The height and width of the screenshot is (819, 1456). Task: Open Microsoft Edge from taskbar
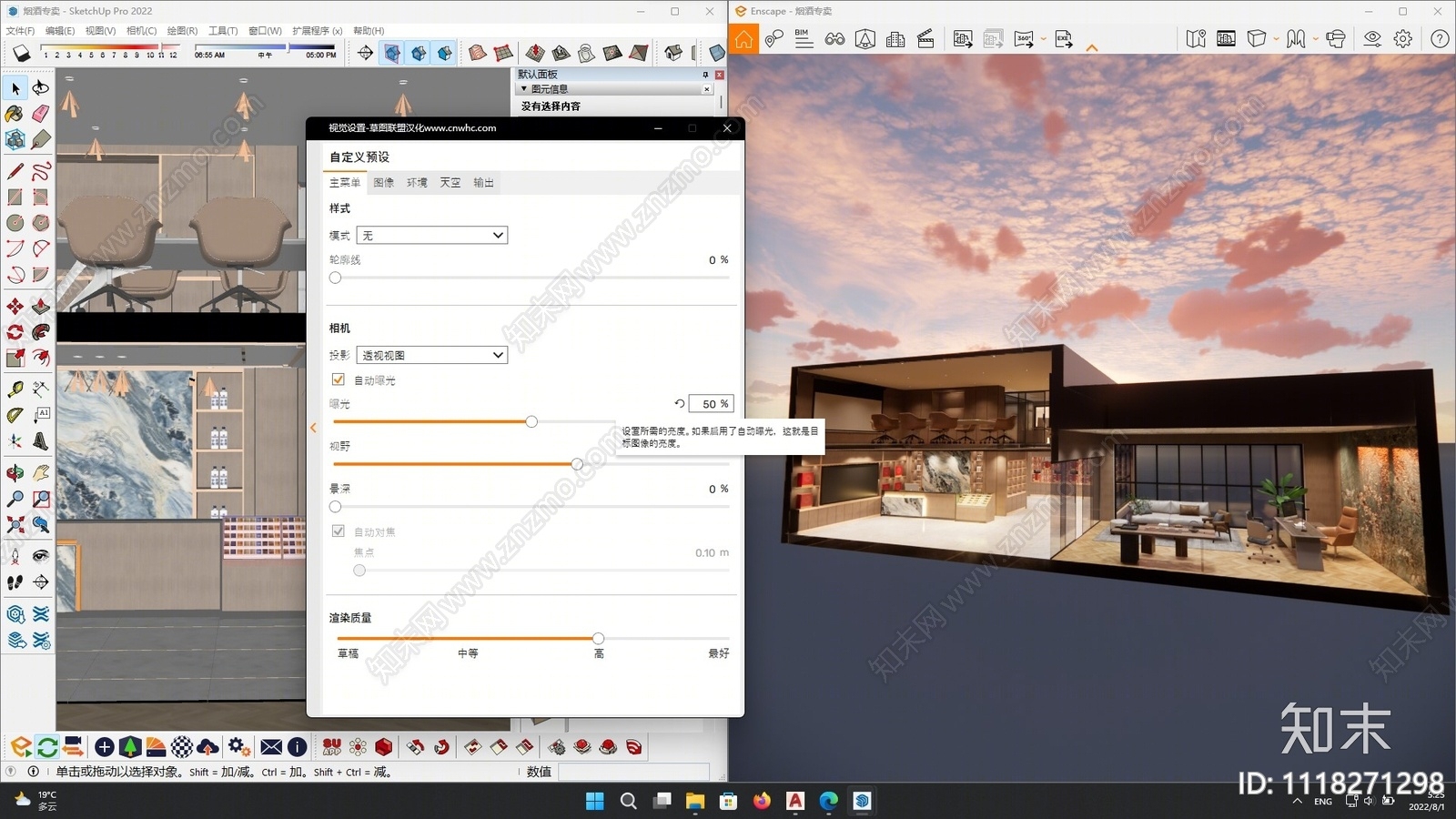pos(828,801)
